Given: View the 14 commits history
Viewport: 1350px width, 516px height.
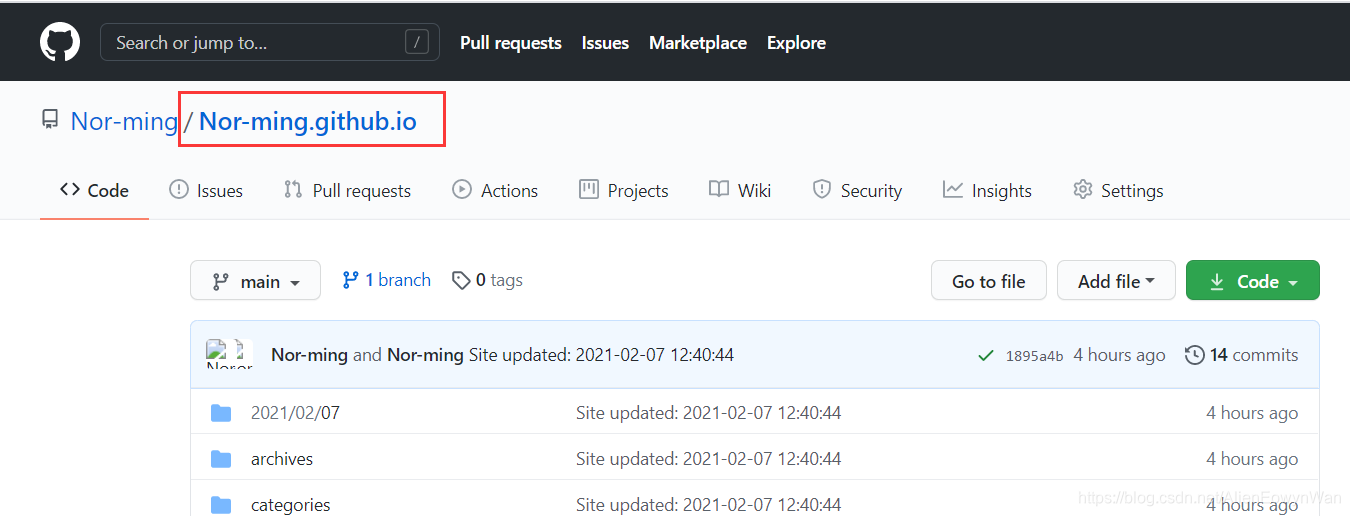Looking at the screenshot, I should click(1241, 355).
